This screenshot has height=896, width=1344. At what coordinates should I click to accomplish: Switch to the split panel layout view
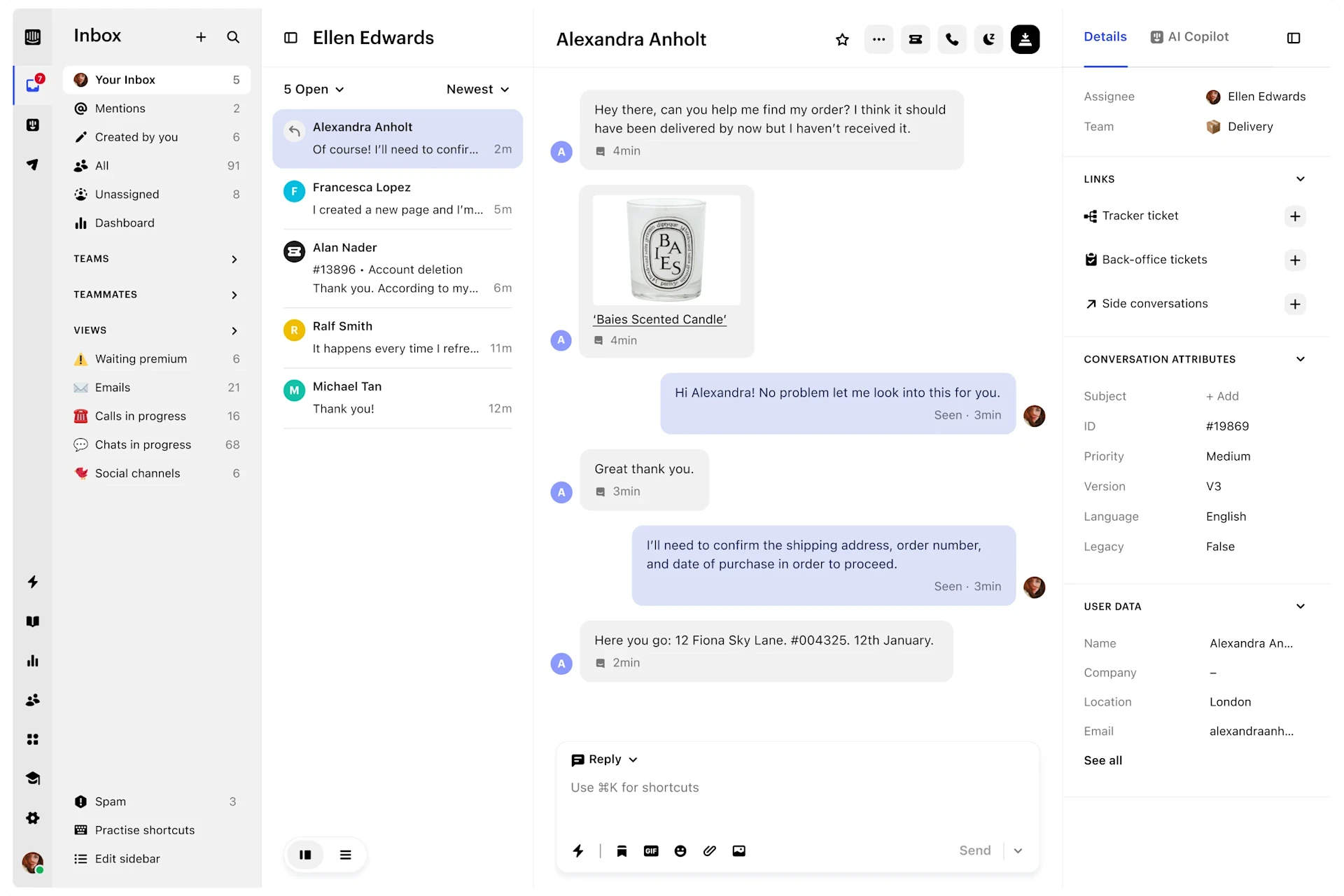[305, 855]
